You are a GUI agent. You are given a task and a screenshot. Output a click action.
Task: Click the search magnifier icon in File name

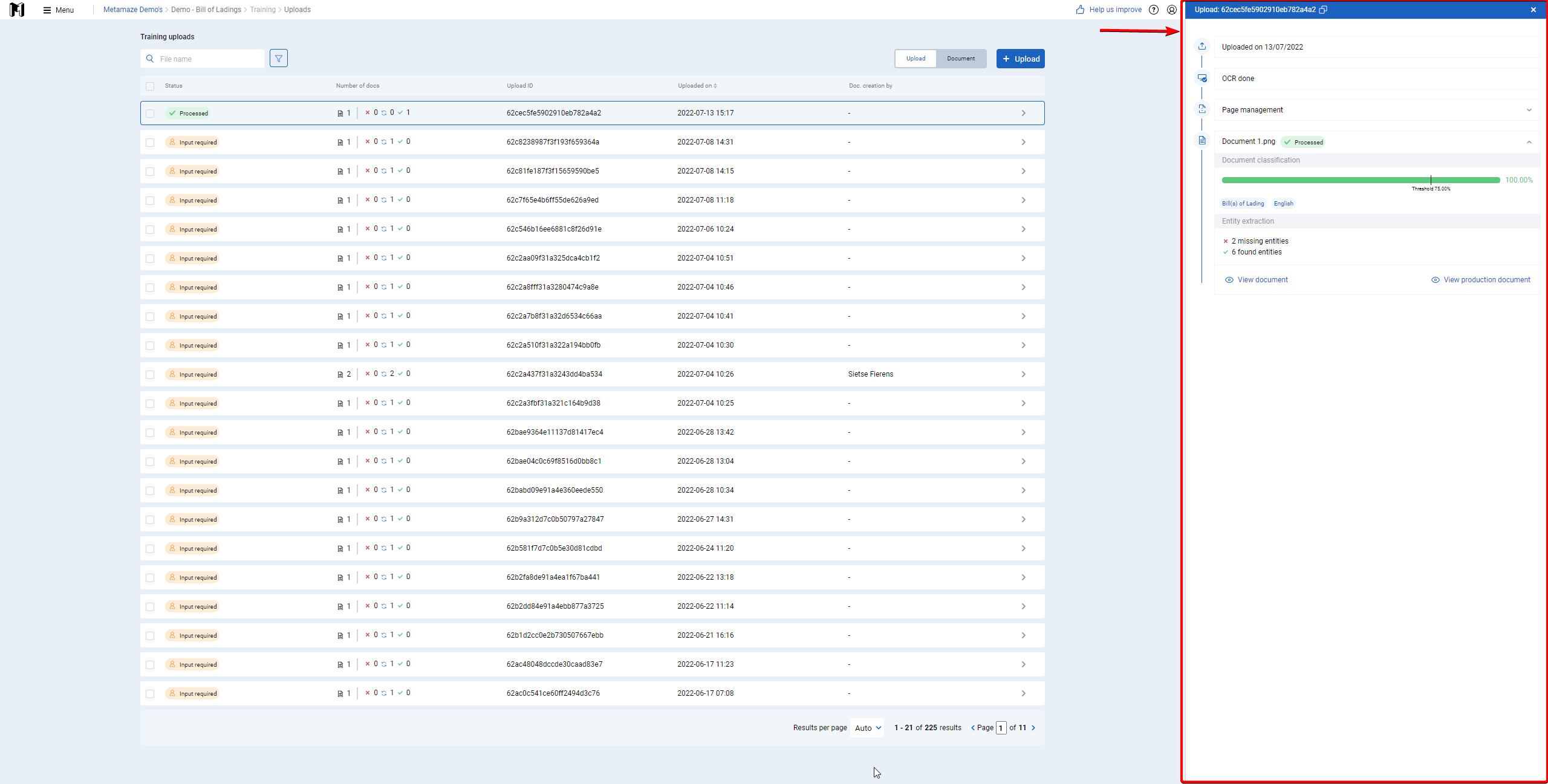tap(150, 59)
